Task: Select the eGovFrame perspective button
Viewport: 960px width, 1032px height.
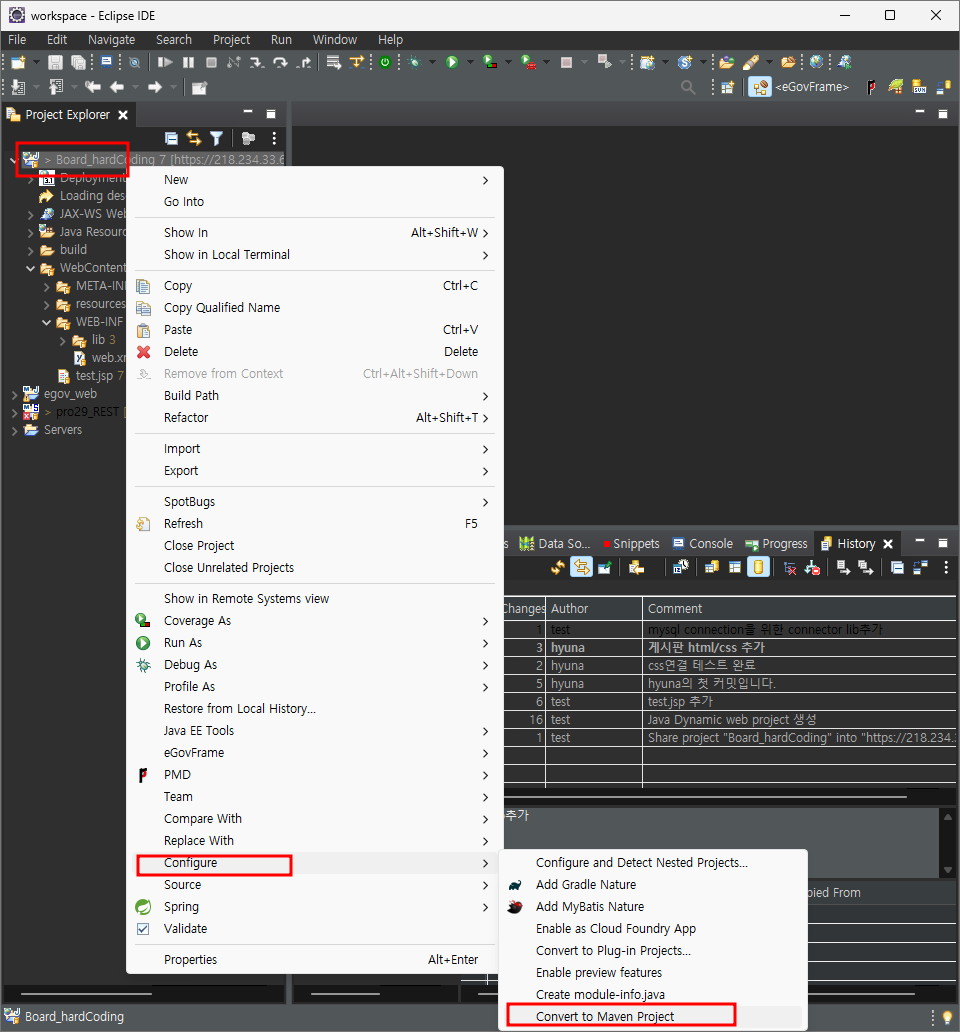Action: 799,87
